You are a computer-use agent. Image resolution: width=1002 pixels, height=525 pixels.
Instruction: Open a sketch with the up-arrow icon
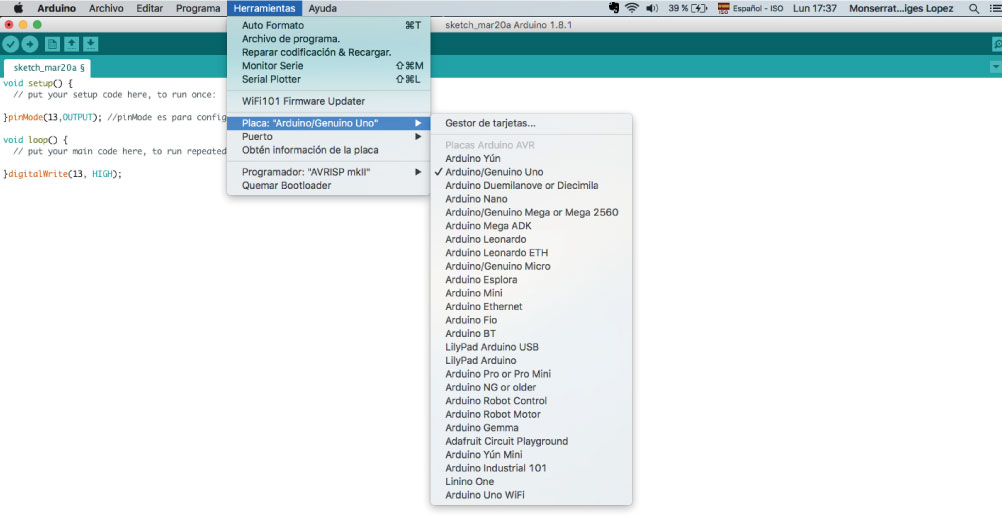tap(72, 44)
